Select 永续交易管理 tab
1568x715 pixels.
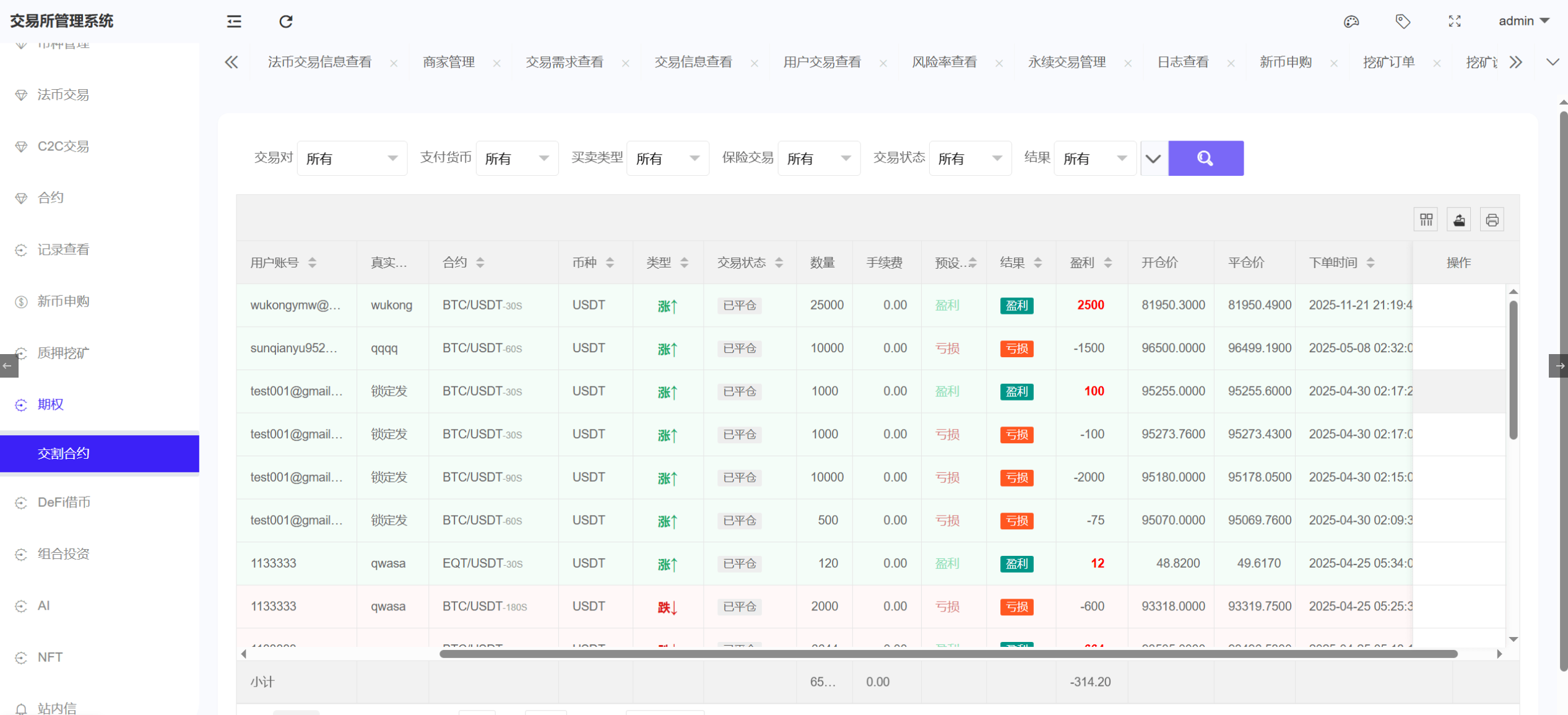pos(1067,62)
